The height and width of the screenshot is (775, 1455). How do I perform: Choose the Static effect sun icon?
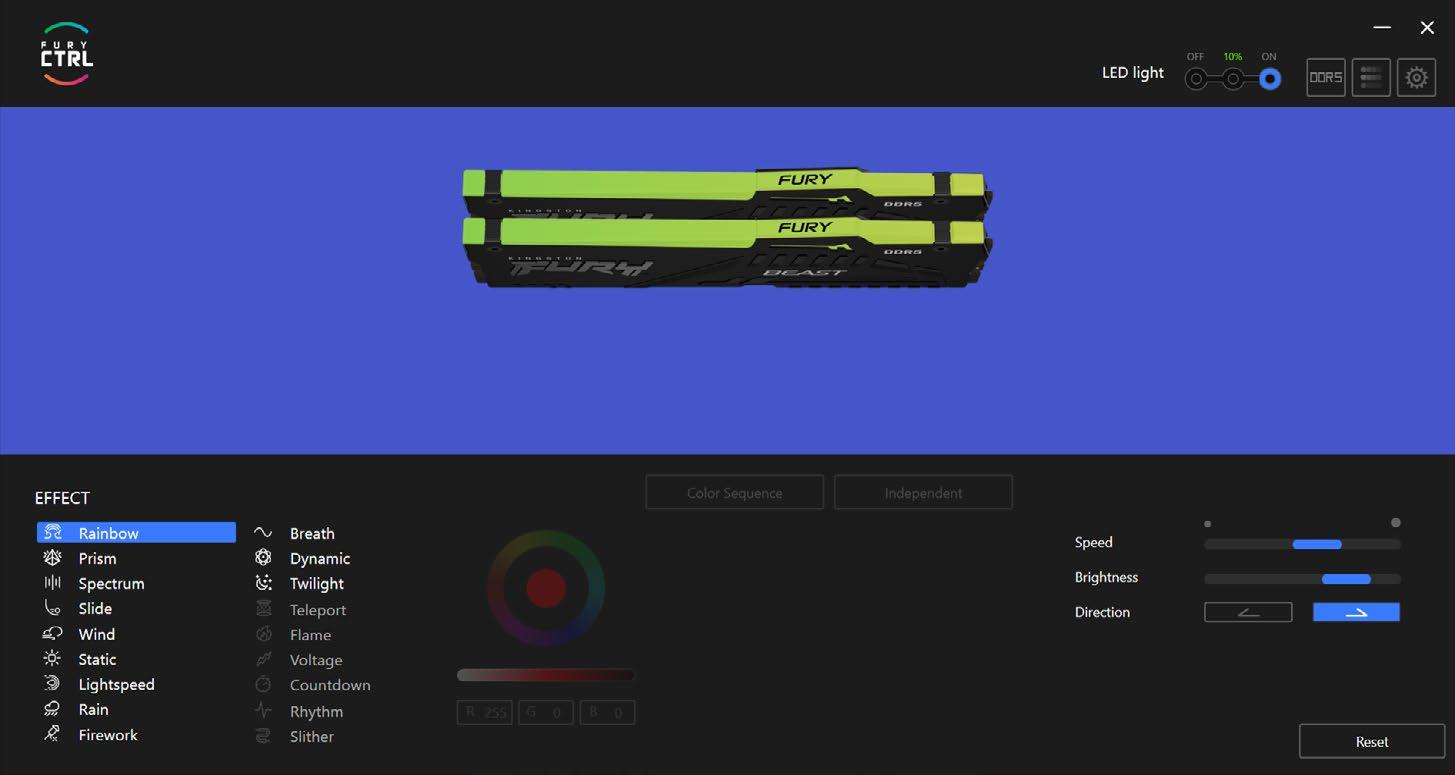coord(53,659)
